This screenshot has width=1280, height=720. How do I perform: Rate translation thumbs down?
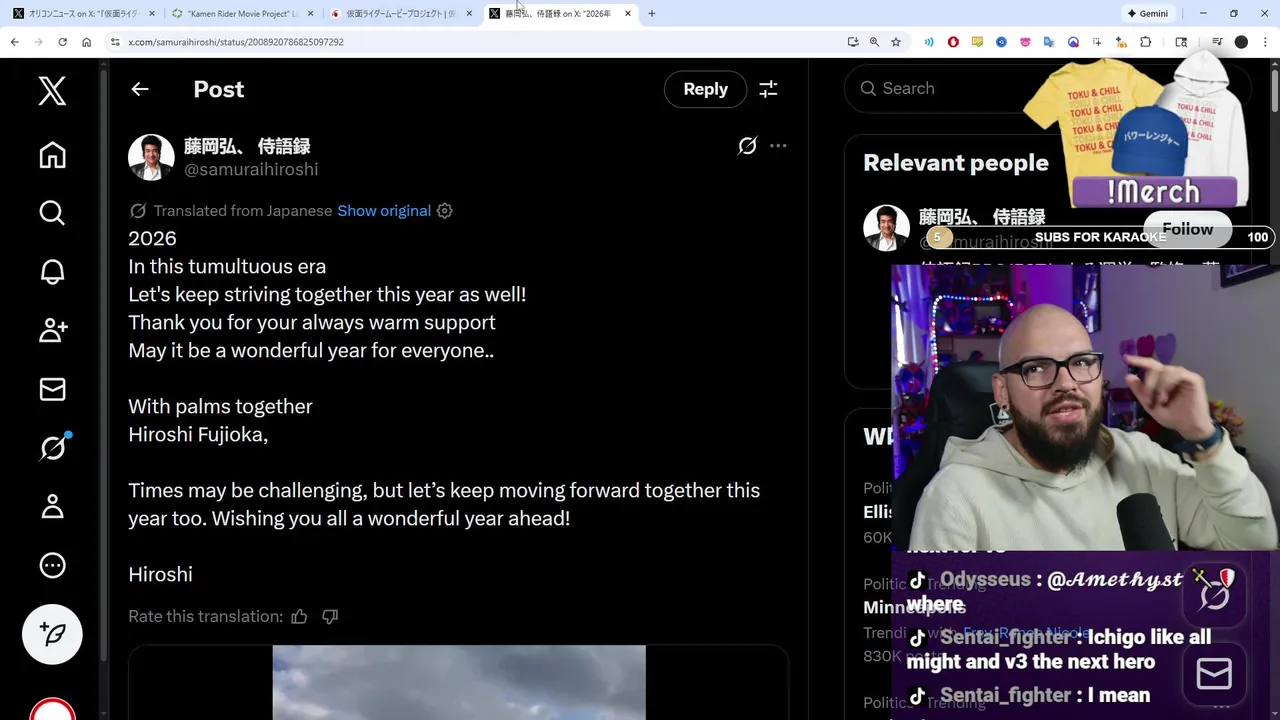tap(330, 616)
